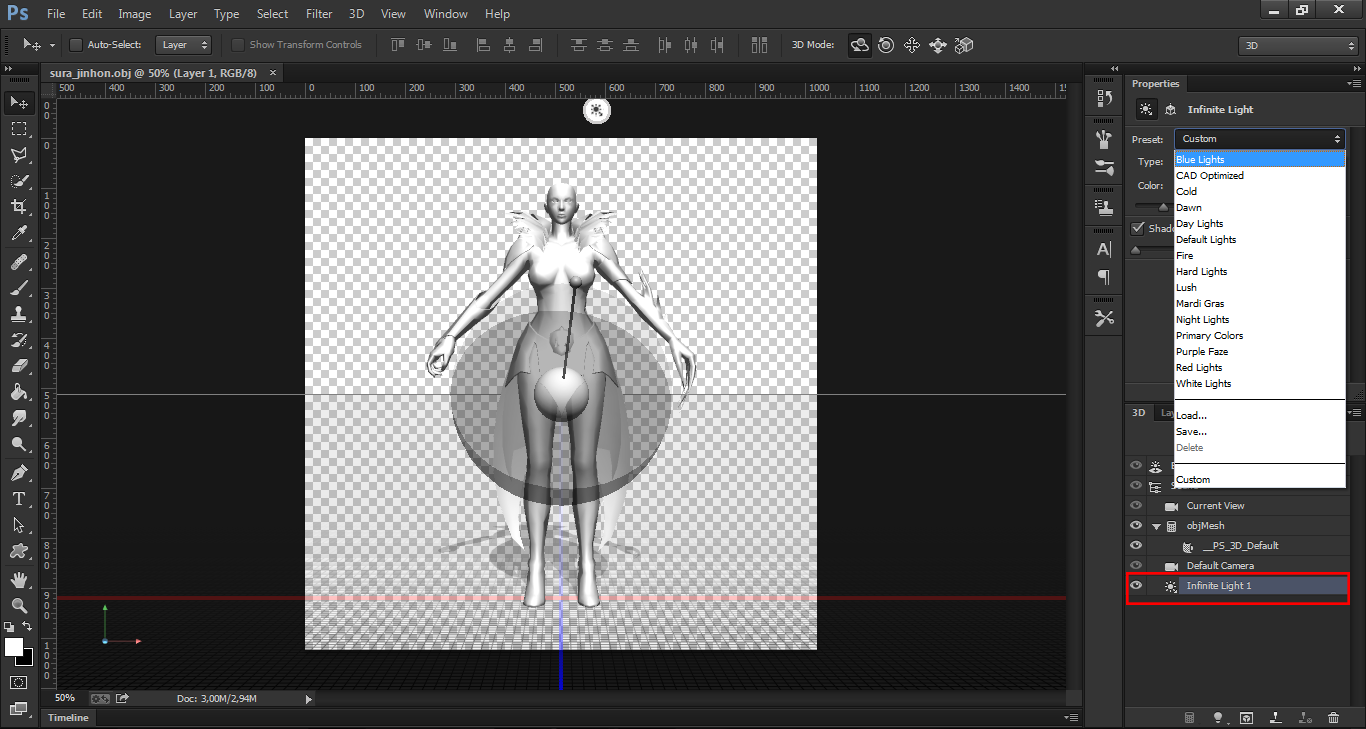Select the Zoom magnifier tool
The image size is (1366, 729).
19,605
